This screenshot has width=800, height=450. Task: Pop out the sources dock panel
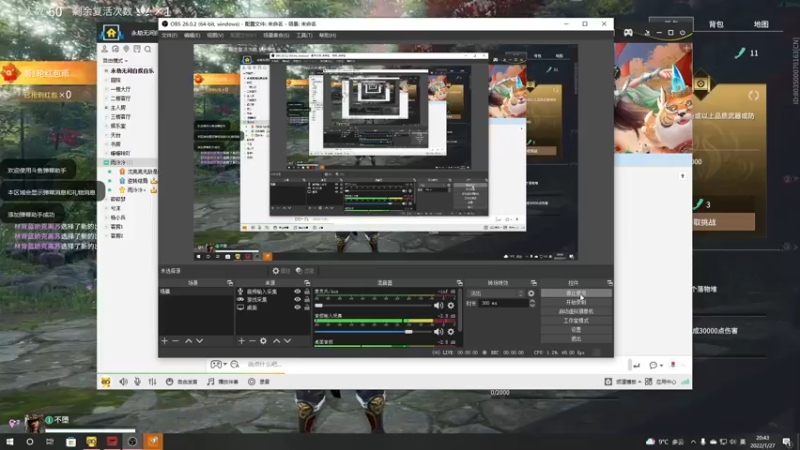(x=307, y=283)
